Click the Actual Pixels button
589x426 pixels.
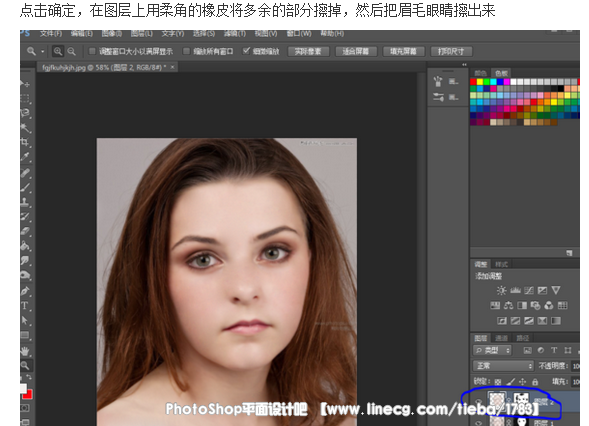[x=308, y=51]
